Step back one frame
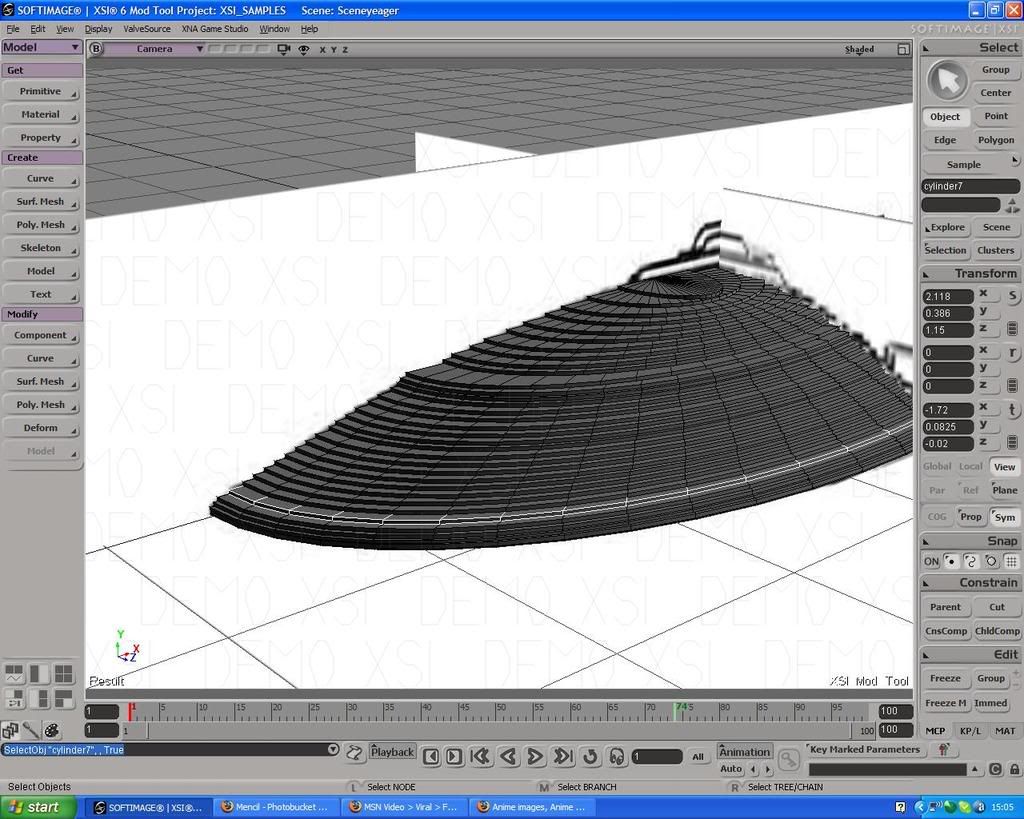The image size is (1024, 819). [x=431, y=756]
